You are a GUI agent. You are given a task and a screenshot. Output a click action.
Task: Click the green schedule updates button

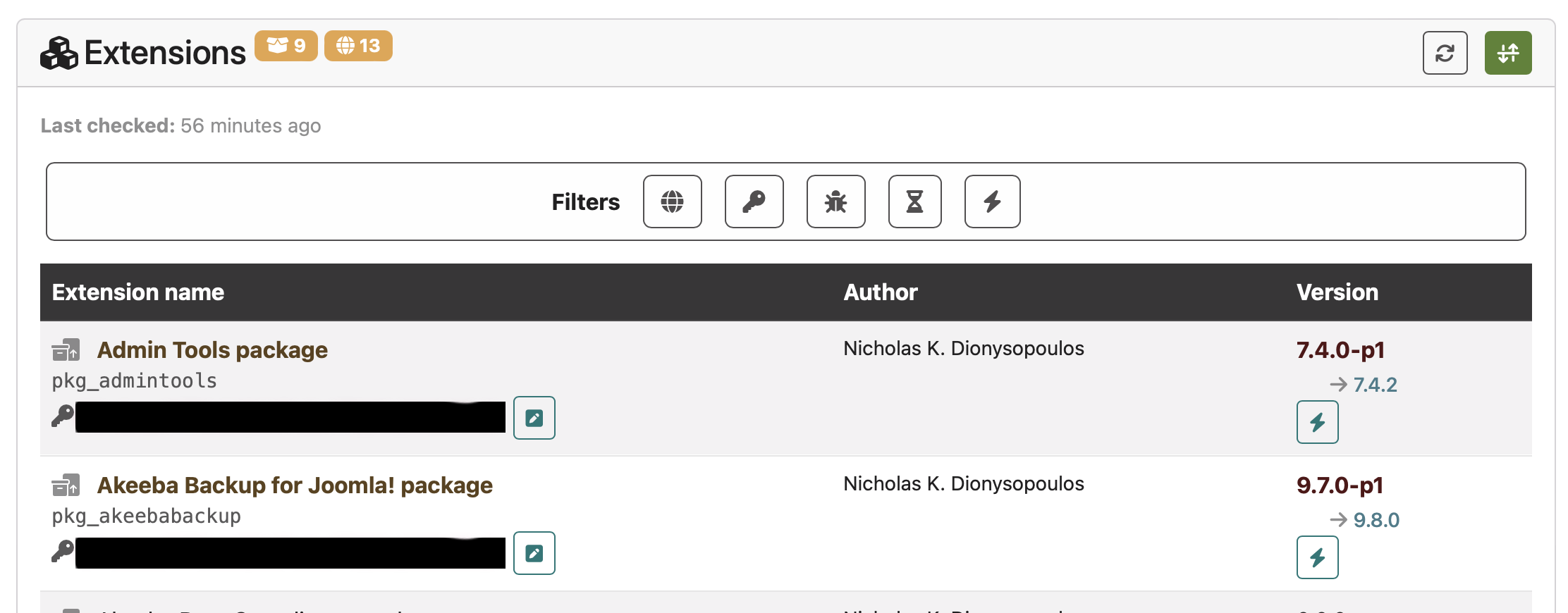coord(1508,53)
